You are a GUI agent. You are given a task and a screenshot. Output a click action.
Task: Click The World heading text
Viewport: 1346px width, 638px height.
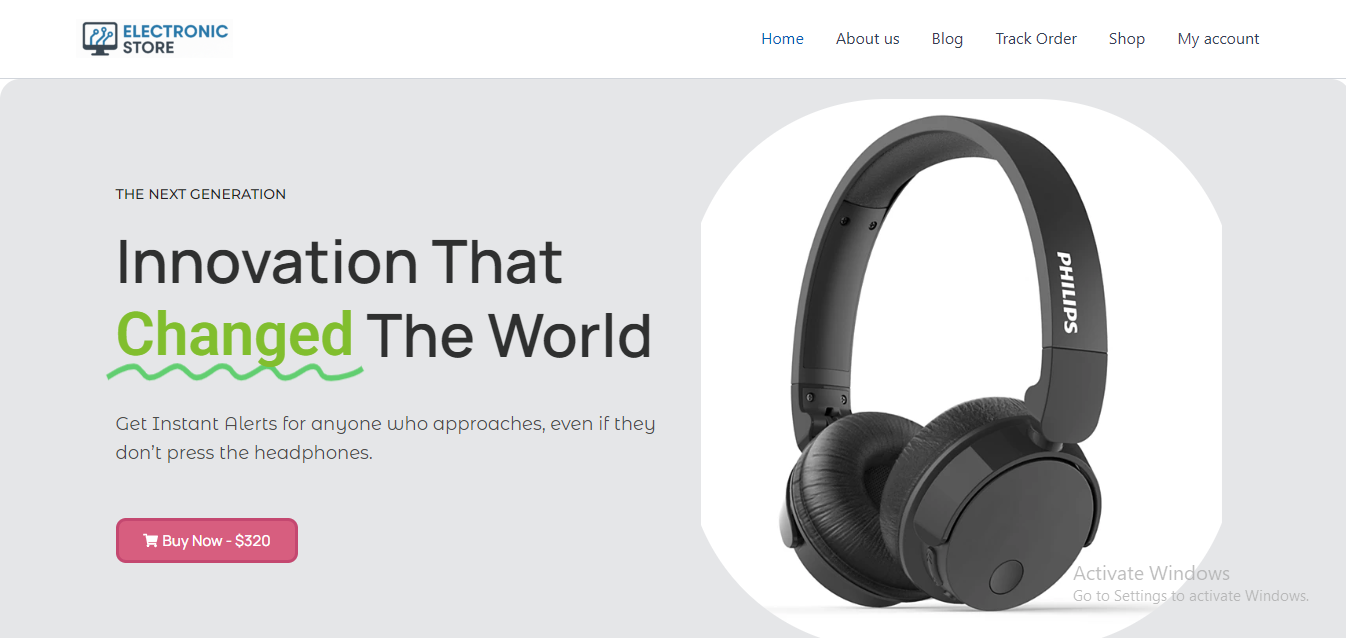point(509,335)
